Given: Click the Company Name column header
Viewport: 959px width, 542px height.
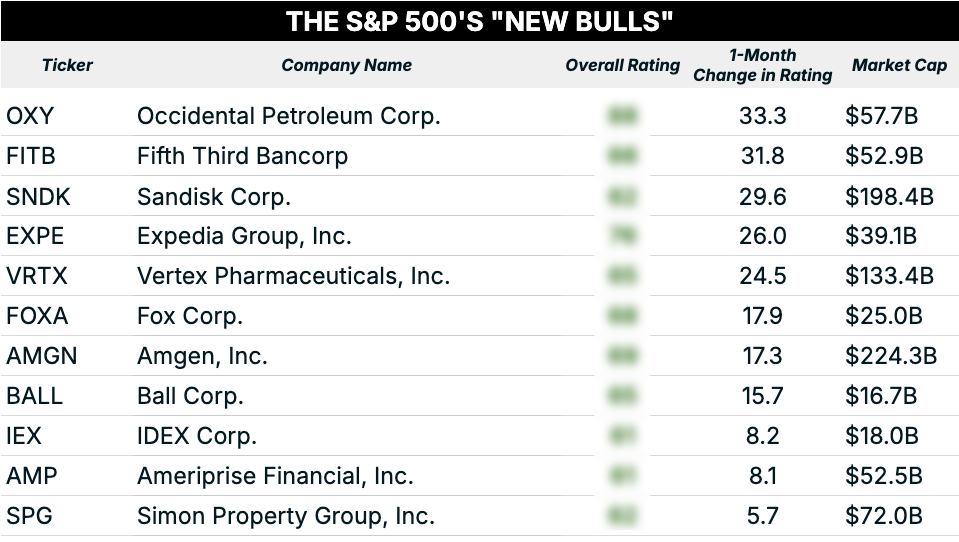Looking at the screenshot, I should [347, 65].
